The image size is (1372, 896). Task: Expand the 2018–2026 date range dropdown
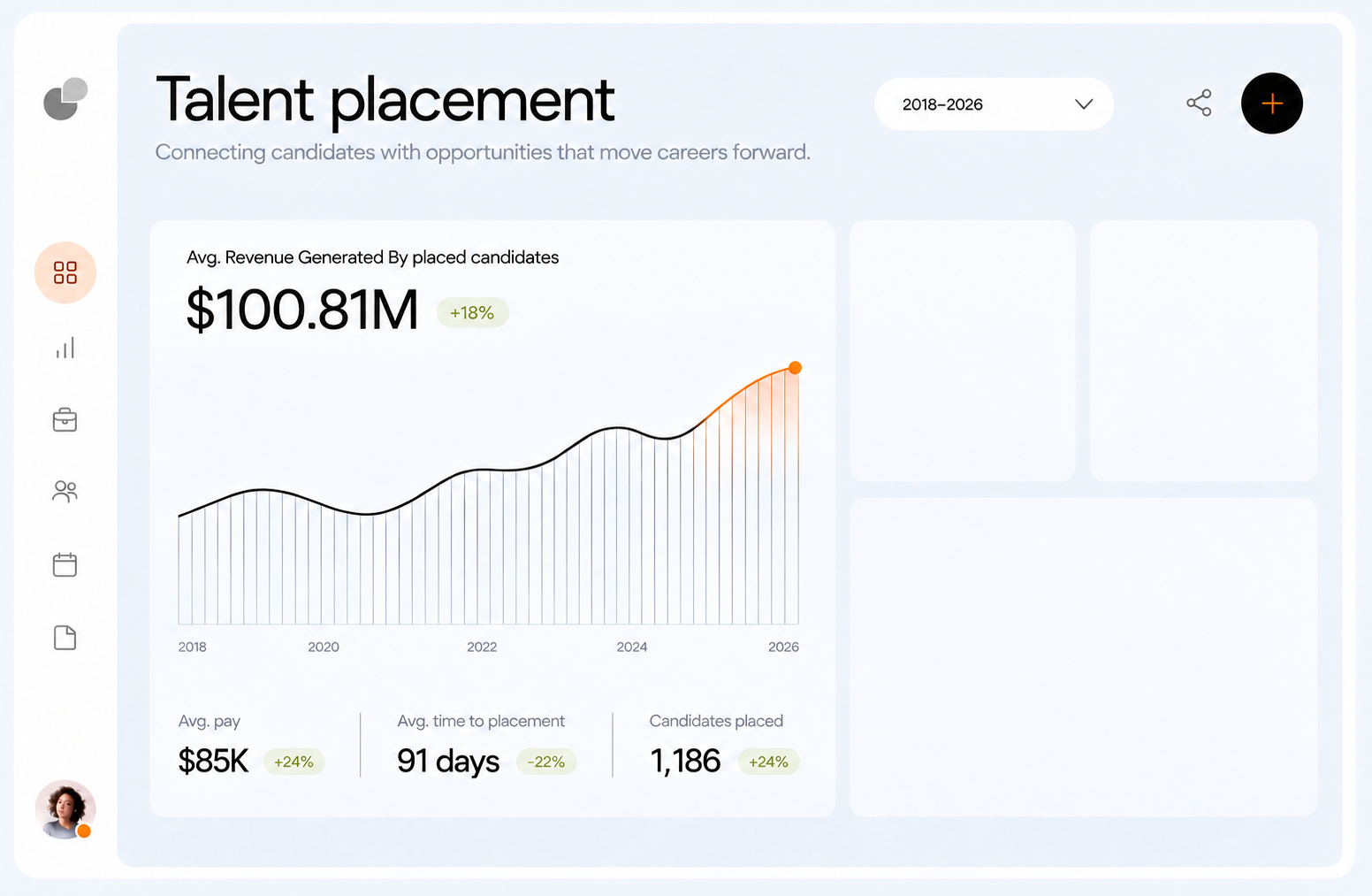pyautogui.click(x=994, y=104)
